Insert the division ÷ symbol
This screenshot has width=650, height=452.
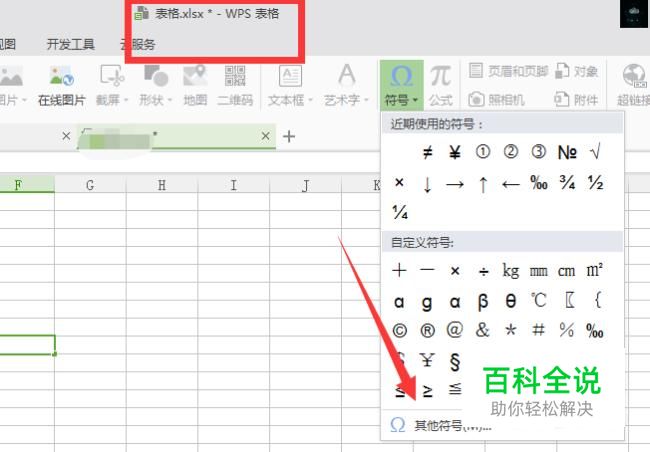[x=483, y=272]
